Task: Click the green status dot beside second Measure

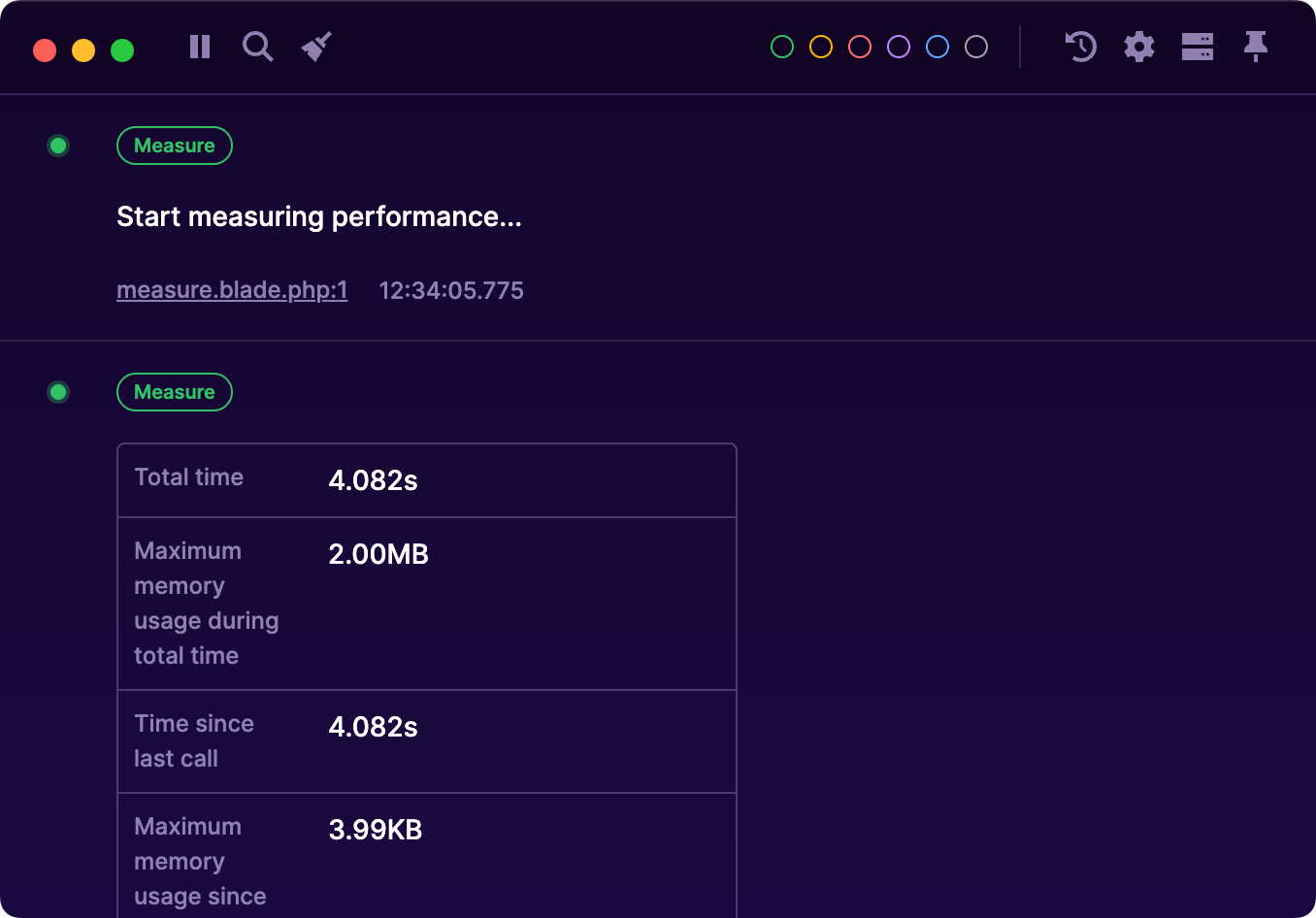Action: [x=58, y=392]
